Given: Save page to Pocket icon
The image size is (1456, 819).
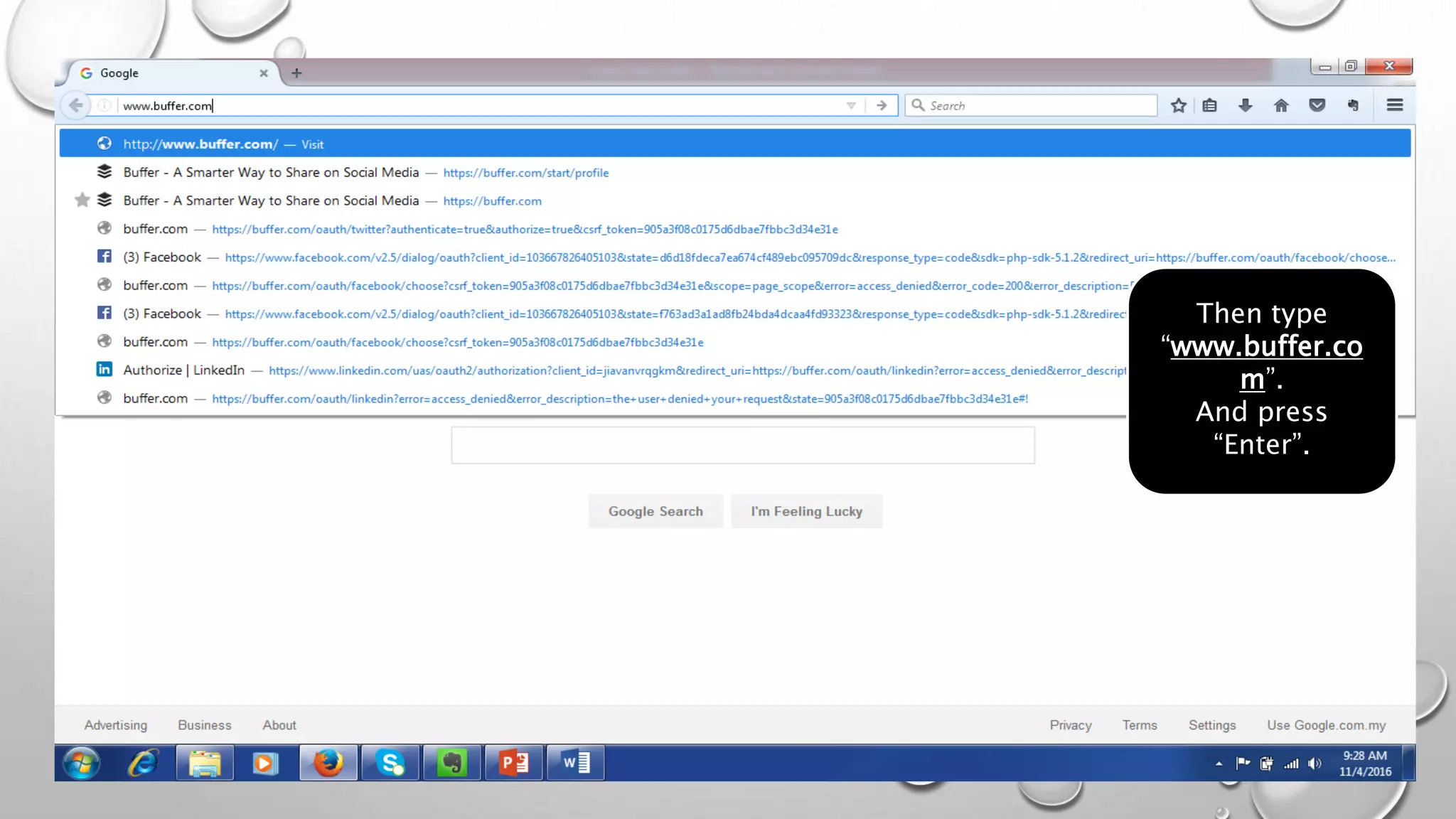Looking at the screenshot, I should [1317, 105].
